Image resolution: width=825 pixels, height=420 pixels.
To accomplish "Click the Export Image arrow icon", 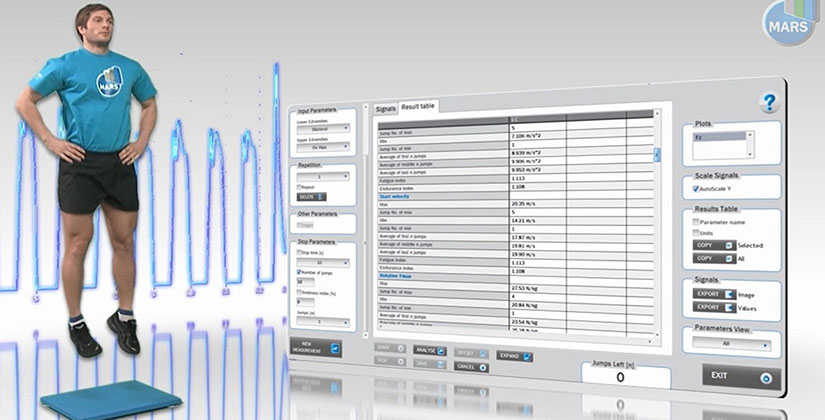I will point(726,295).
